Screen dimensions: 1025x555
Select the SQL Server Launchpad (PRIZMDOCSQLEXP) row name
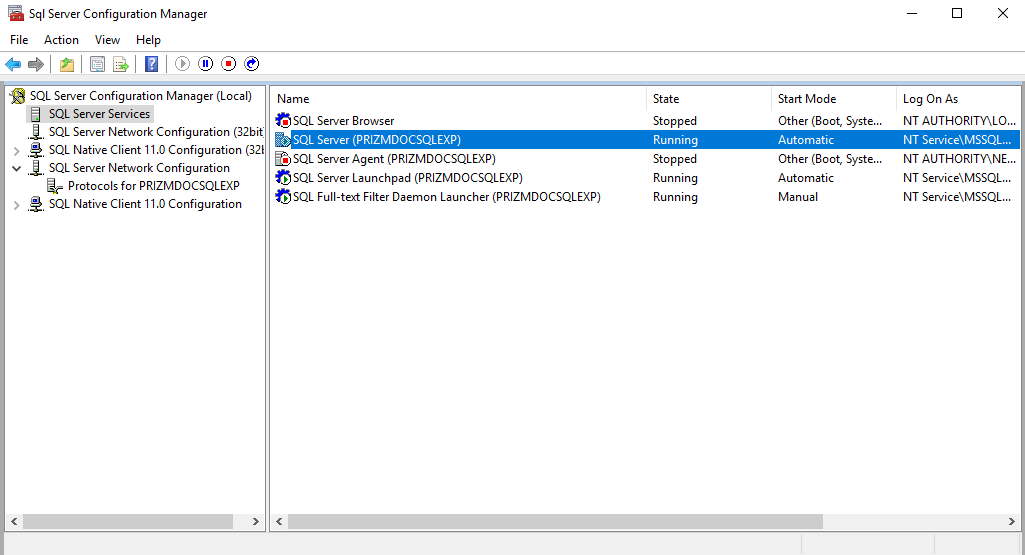[408, 178]
